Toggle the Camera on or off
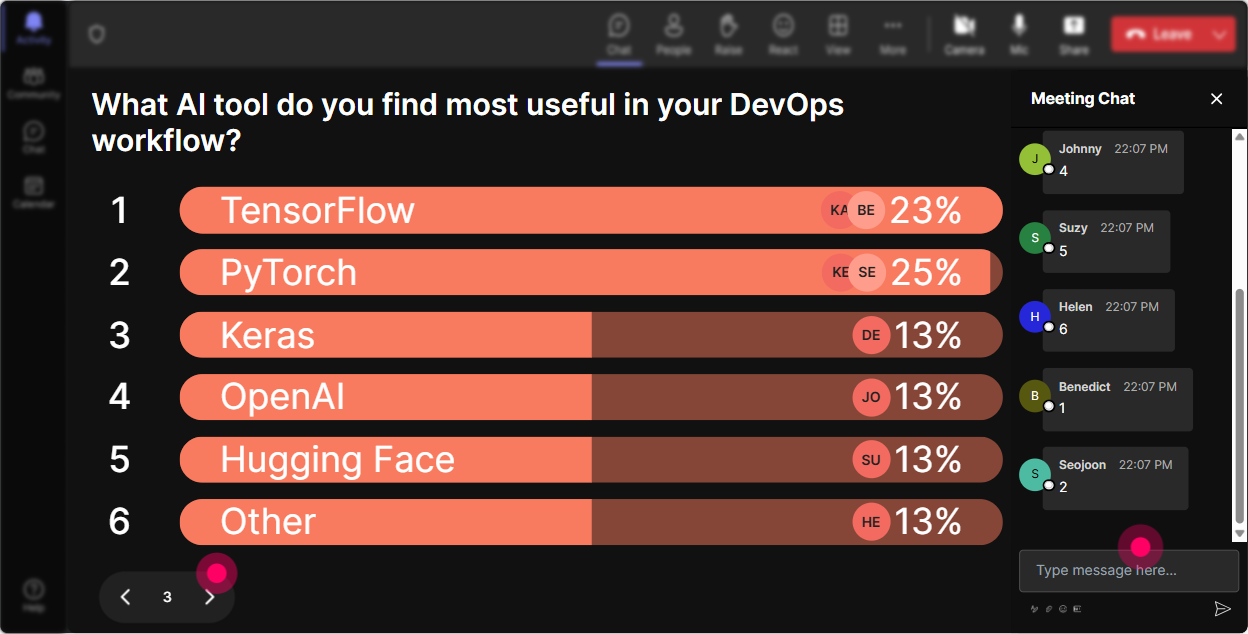This screenshot has height=634, width=1248. [964, 34]
